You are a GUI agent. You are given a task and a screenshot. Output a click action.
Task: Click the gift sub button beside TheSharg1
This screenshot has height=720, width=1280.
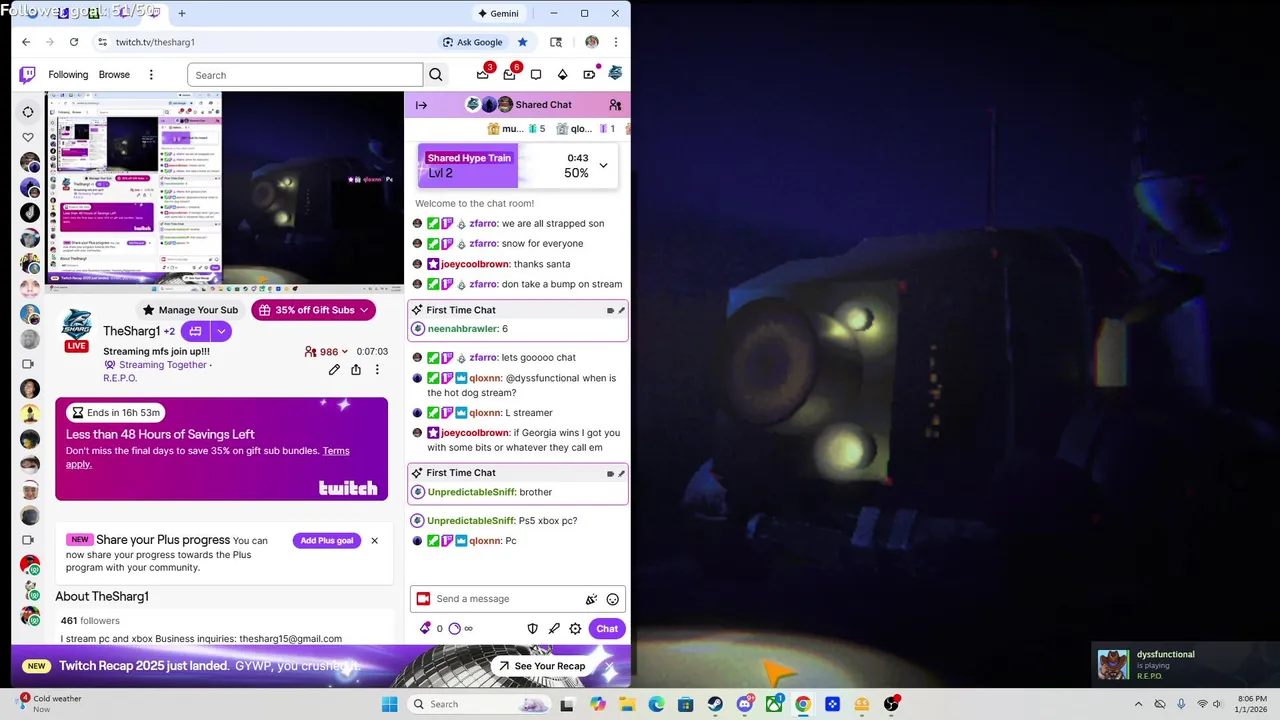point(196,331)
